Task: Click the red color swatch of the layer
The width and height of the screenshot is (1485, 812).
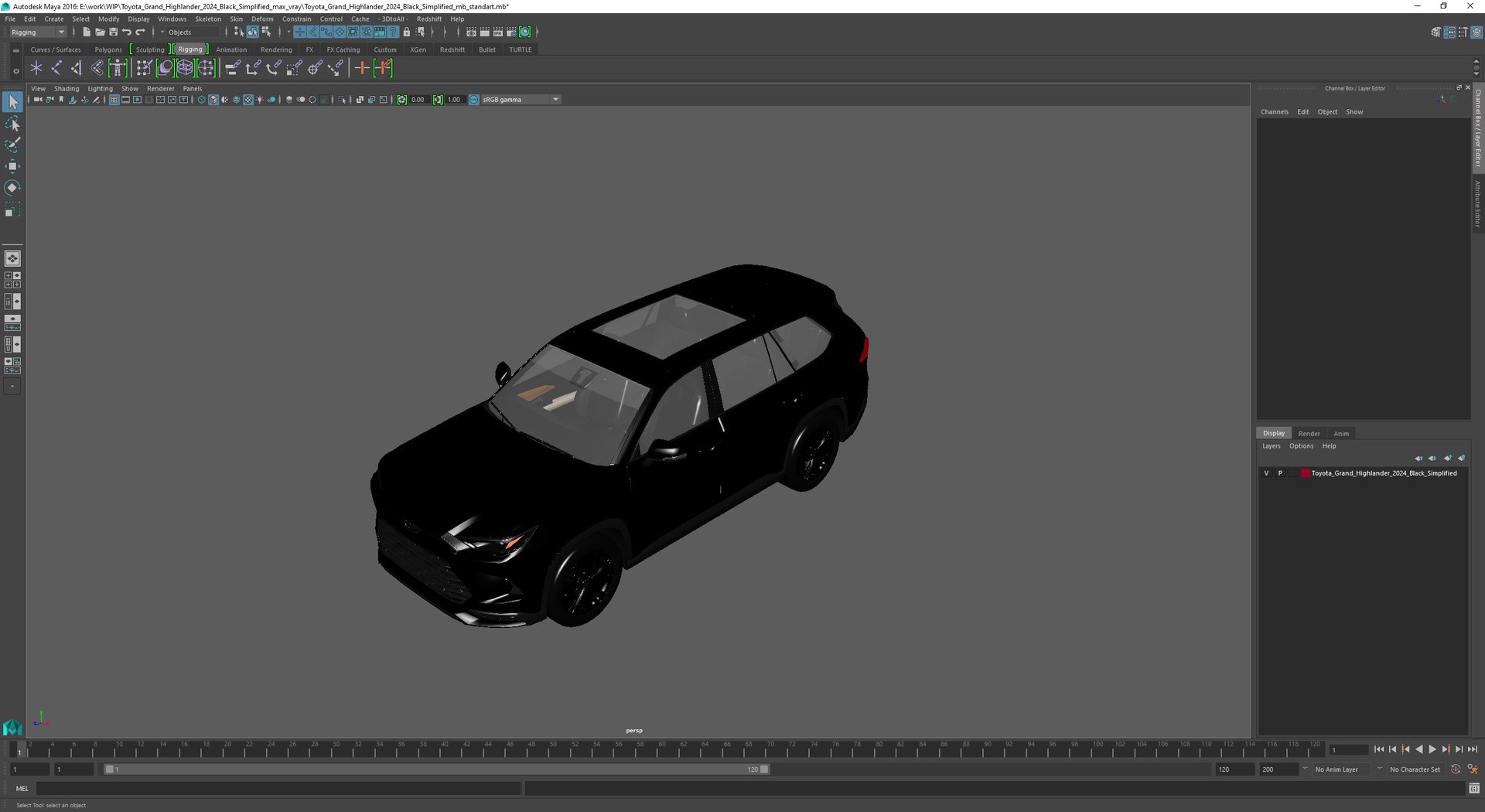Action: pos(1305,473)
